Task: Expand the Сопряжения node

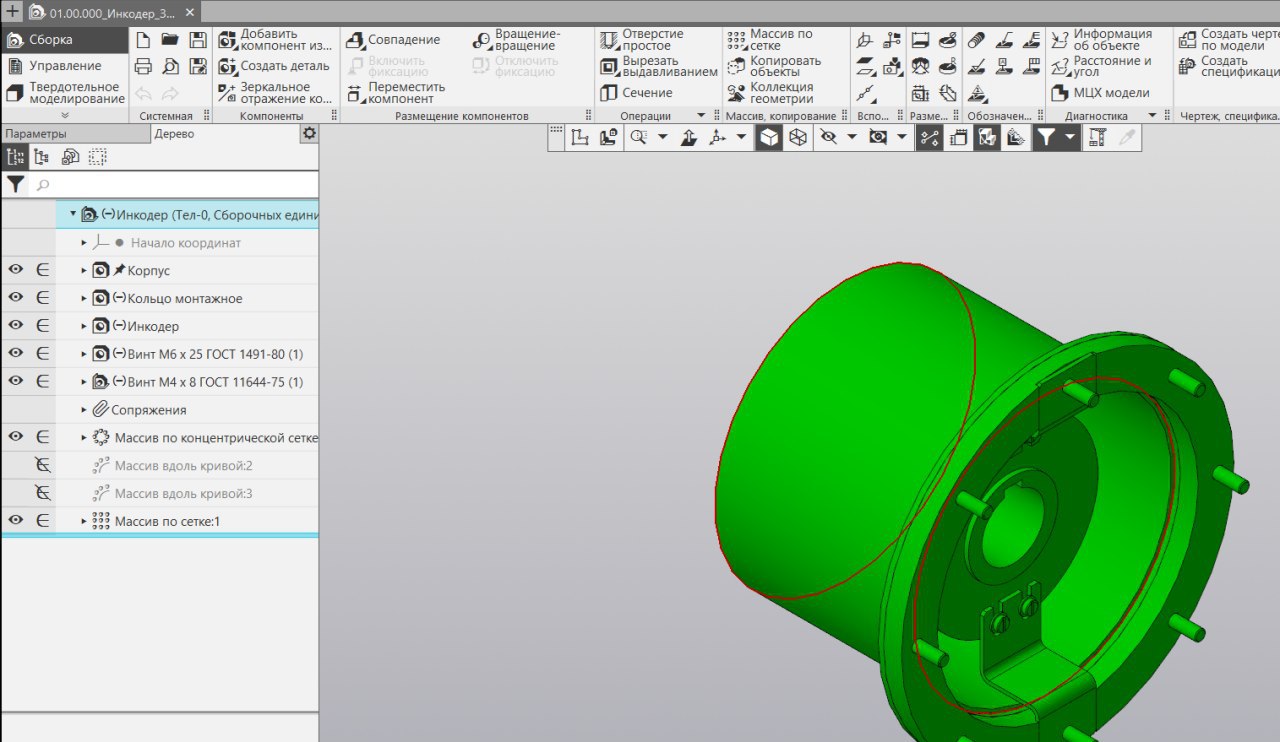Action: (84, 410)
